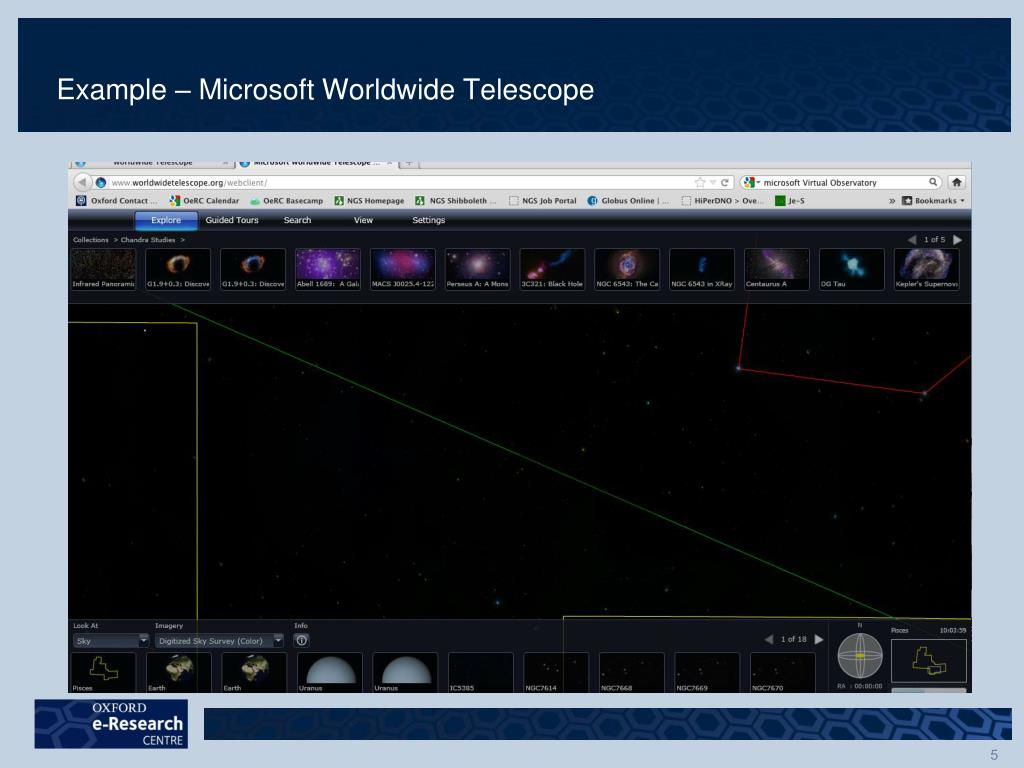Click the Collections breadcrumb

[91, 240]
